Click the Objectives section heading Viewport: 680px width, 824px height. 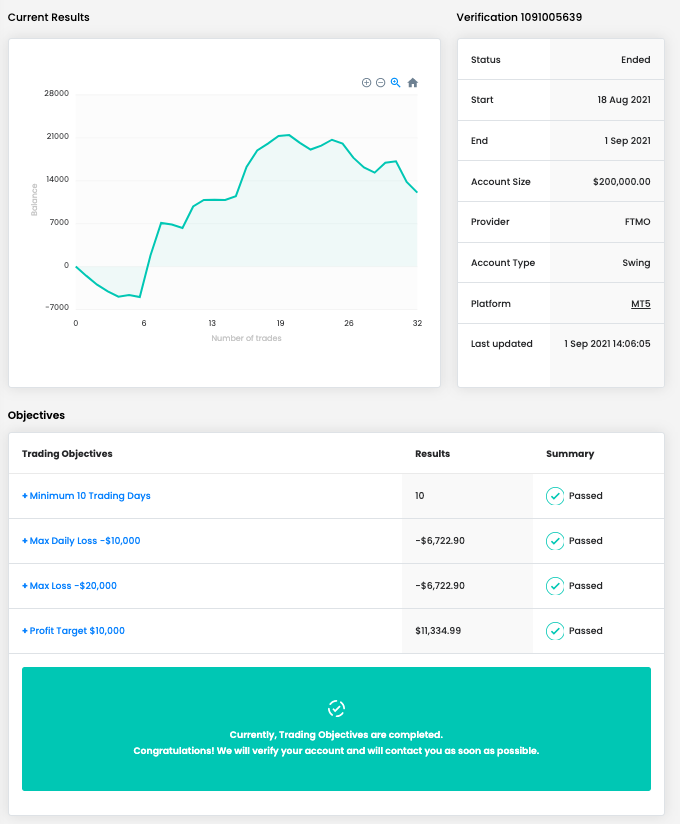[36, 415]
